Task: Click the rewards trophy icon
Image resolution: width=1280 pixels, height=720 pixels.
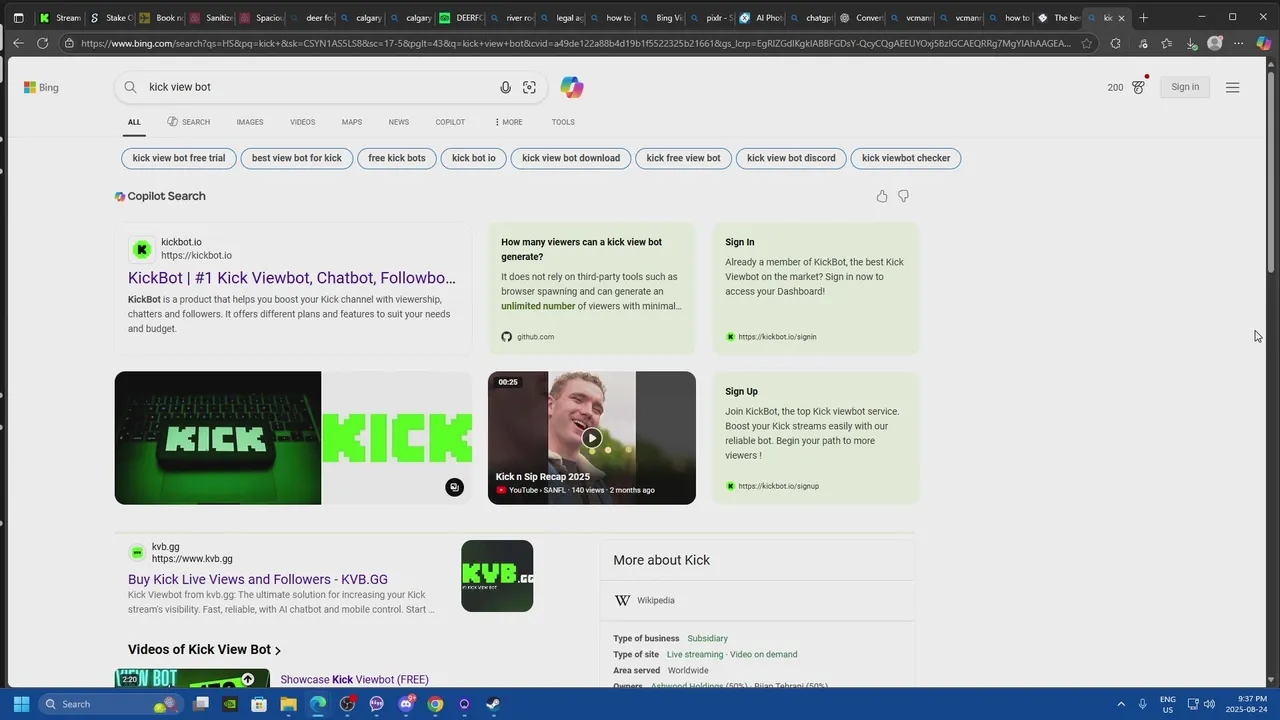Action: pyautogui.click(x=1139, y=87)
